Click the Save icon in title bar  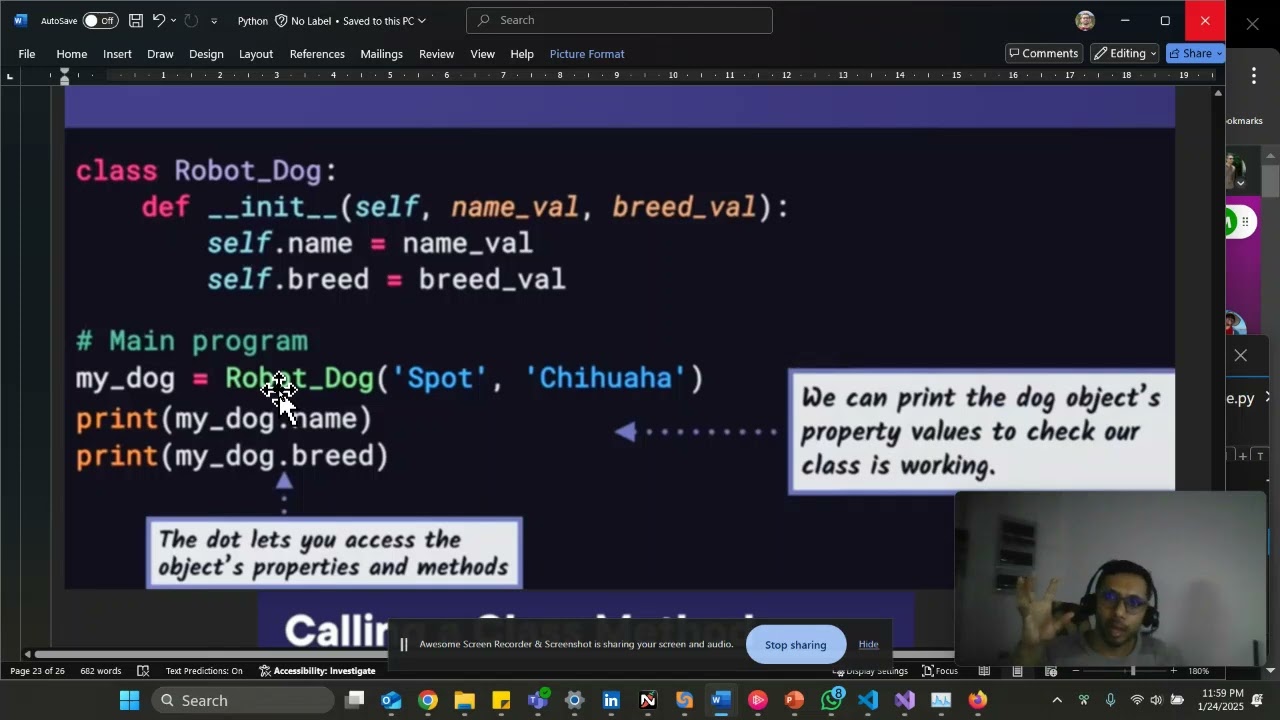click(136, 20)
